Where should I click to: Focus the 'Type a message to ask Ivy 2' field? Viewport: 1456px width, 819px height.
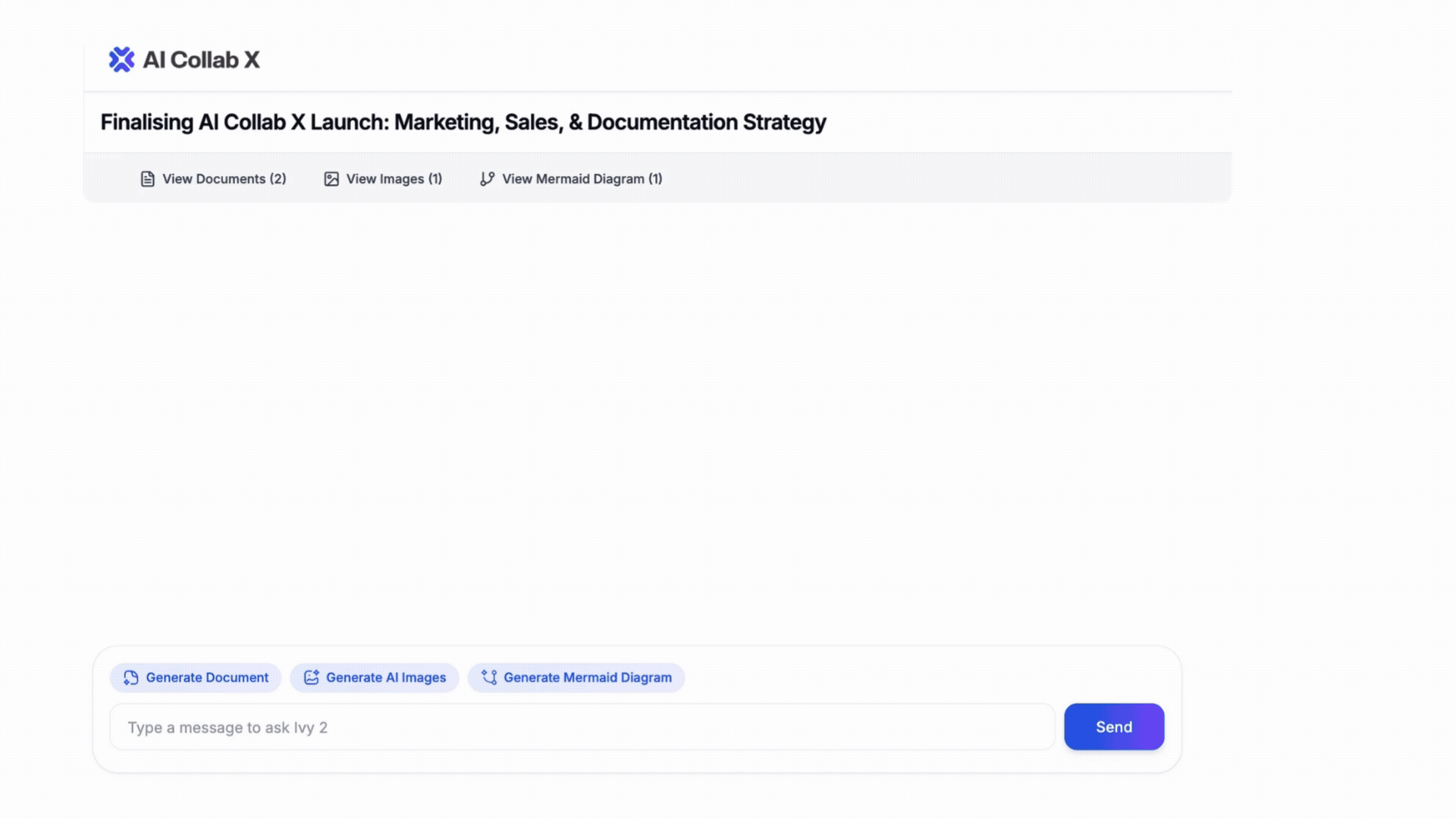click(x=582, y=727)
